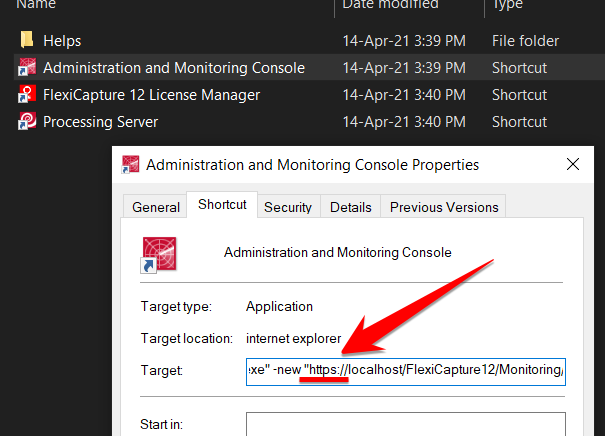Click into the Target input field
This screenshot has width=605, height=436.
406,372
